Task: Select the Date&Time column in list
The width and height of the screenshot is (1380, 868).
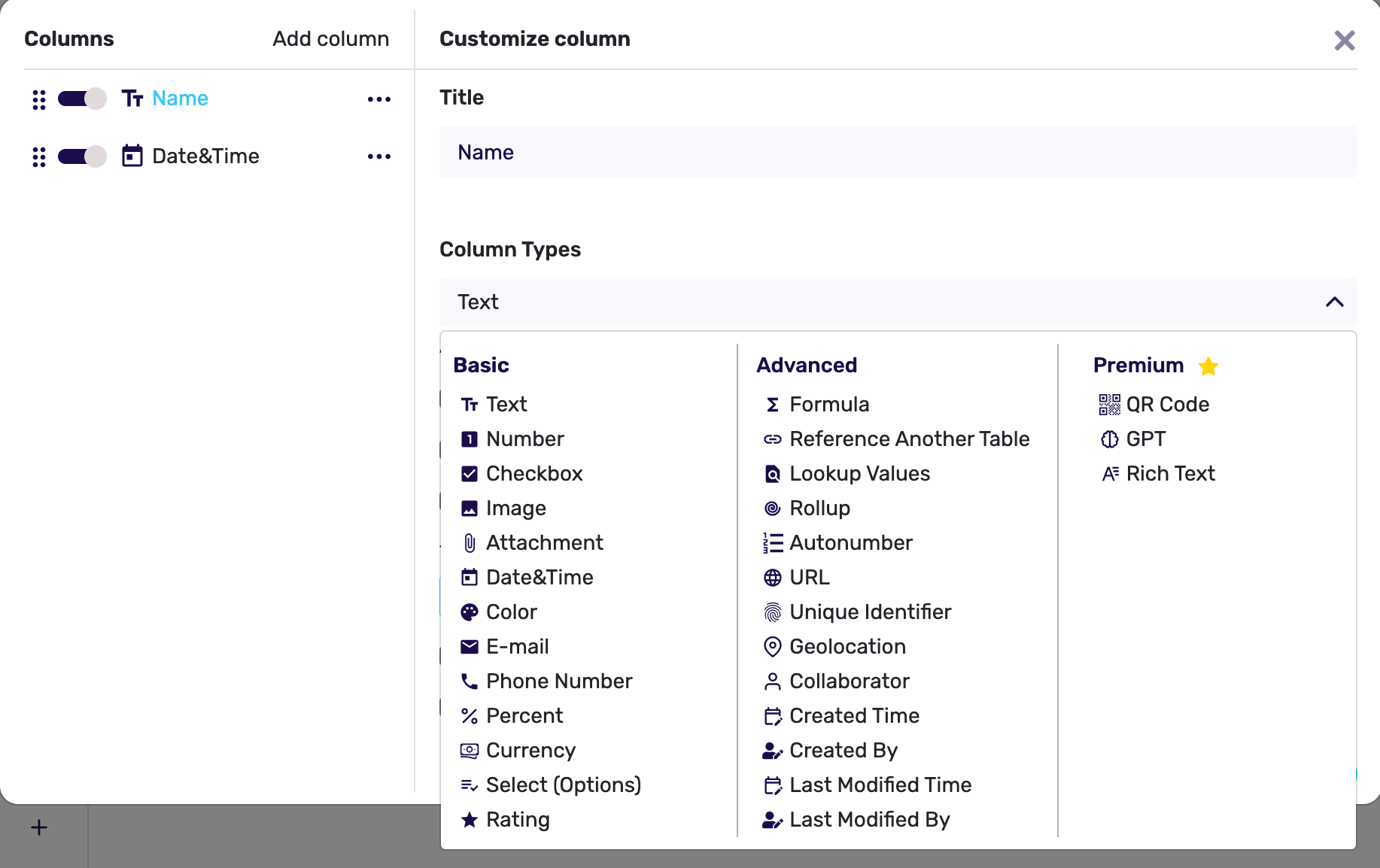Action: (x=205, y=156)
